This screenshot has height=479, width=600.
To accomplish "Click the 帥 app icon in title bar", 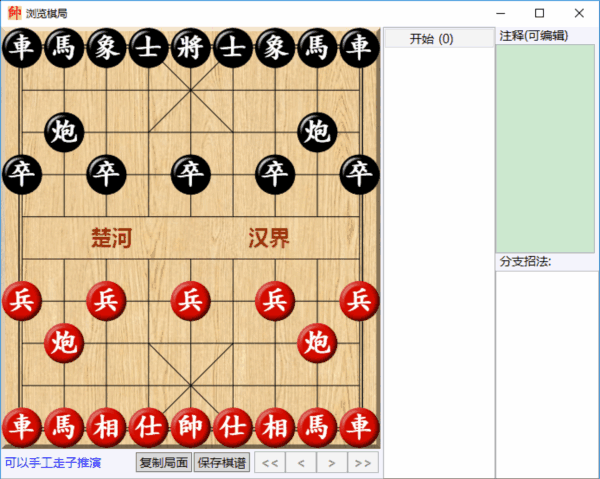I will coord(15,13).
